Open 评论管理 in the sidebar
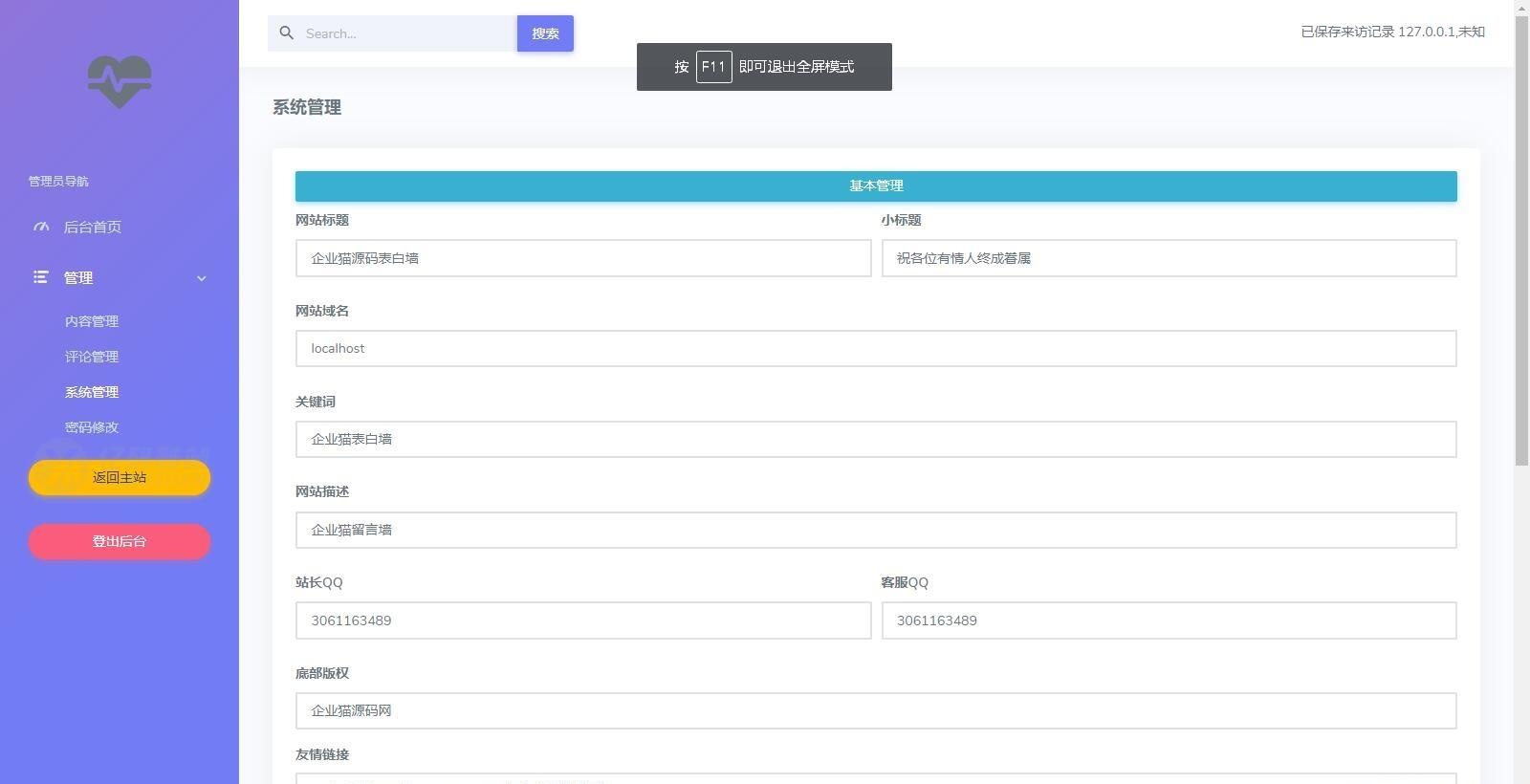Image resolution: width=1530 pixels, height=784 pixels. 92,357
